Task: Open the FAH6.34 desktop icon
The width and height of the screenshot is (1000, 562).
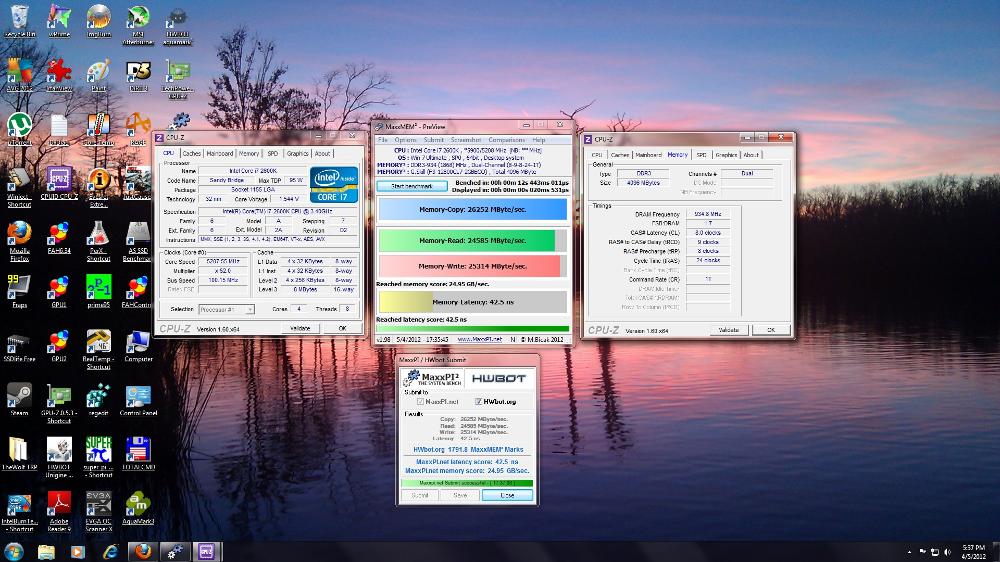Action: point(59,237)
